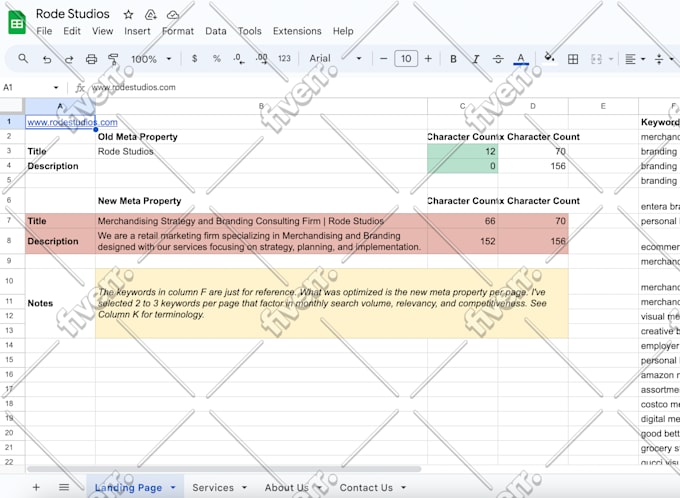Viewport: 680px width, 498px height.
Task: Open the search menus magnifier tool
Action: (23, 59)
